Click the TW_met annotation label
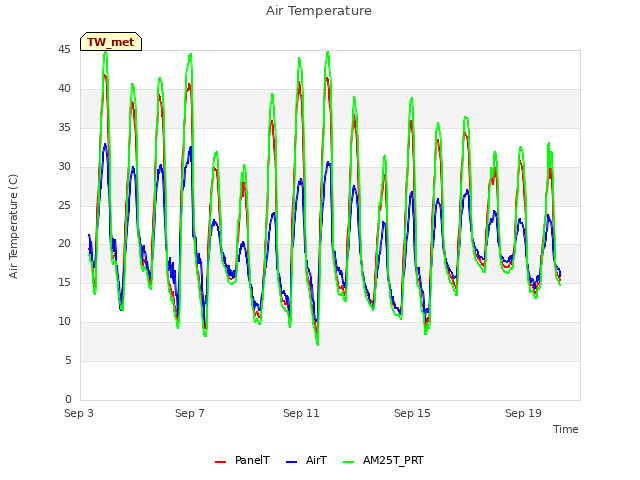Screen dimensions: 640x480 (x=111, y=42)
